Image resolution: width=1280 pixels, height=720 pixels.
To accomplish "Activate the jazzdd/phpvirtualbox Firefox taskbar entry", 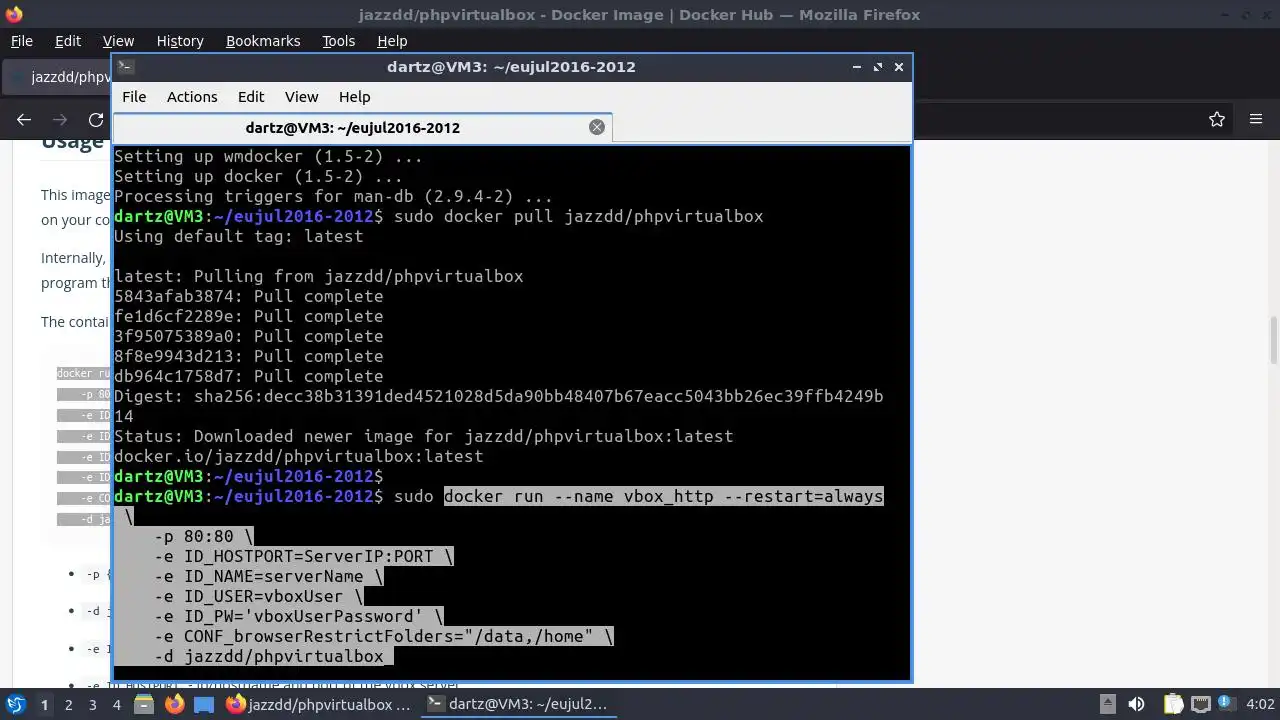I will click(x=319, y=704).
